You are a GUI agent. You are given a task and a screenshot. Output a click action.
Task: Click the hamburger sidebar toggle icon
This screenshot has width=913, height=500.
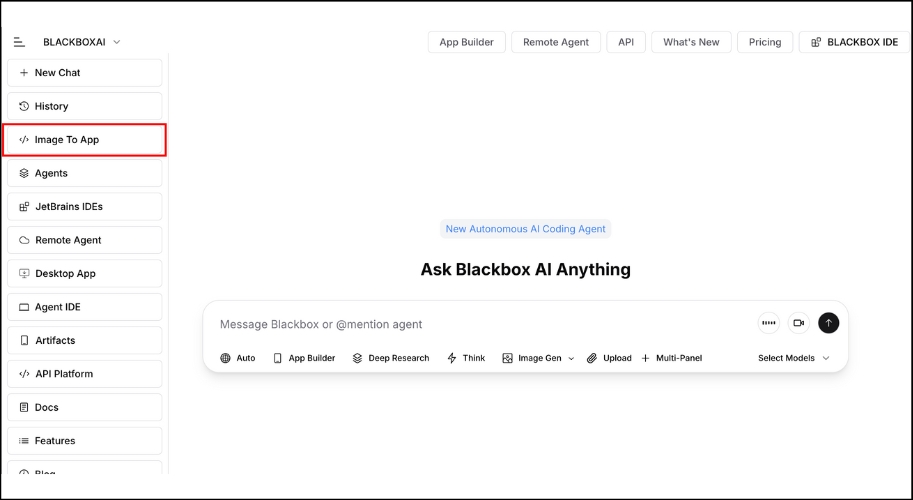(19, 42)
